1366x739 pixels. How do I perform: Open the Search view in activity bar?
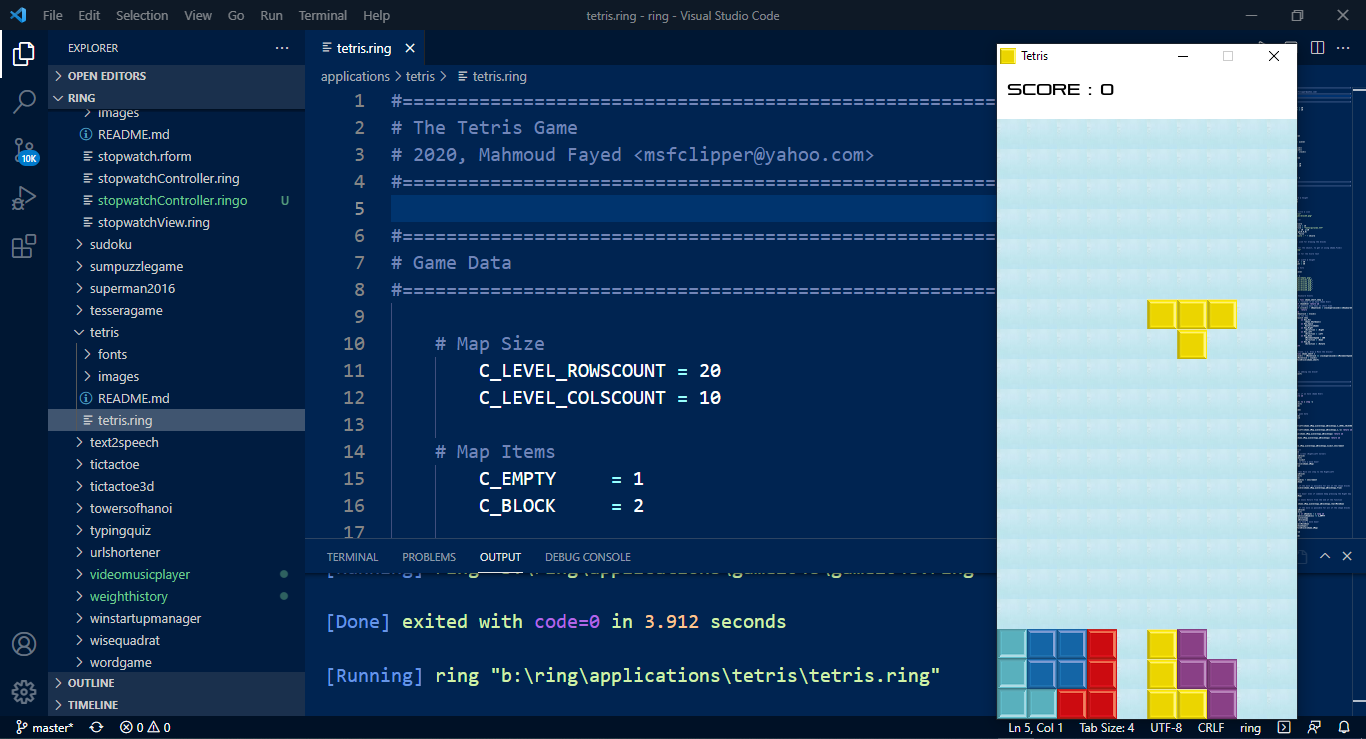tap(24, 101)
